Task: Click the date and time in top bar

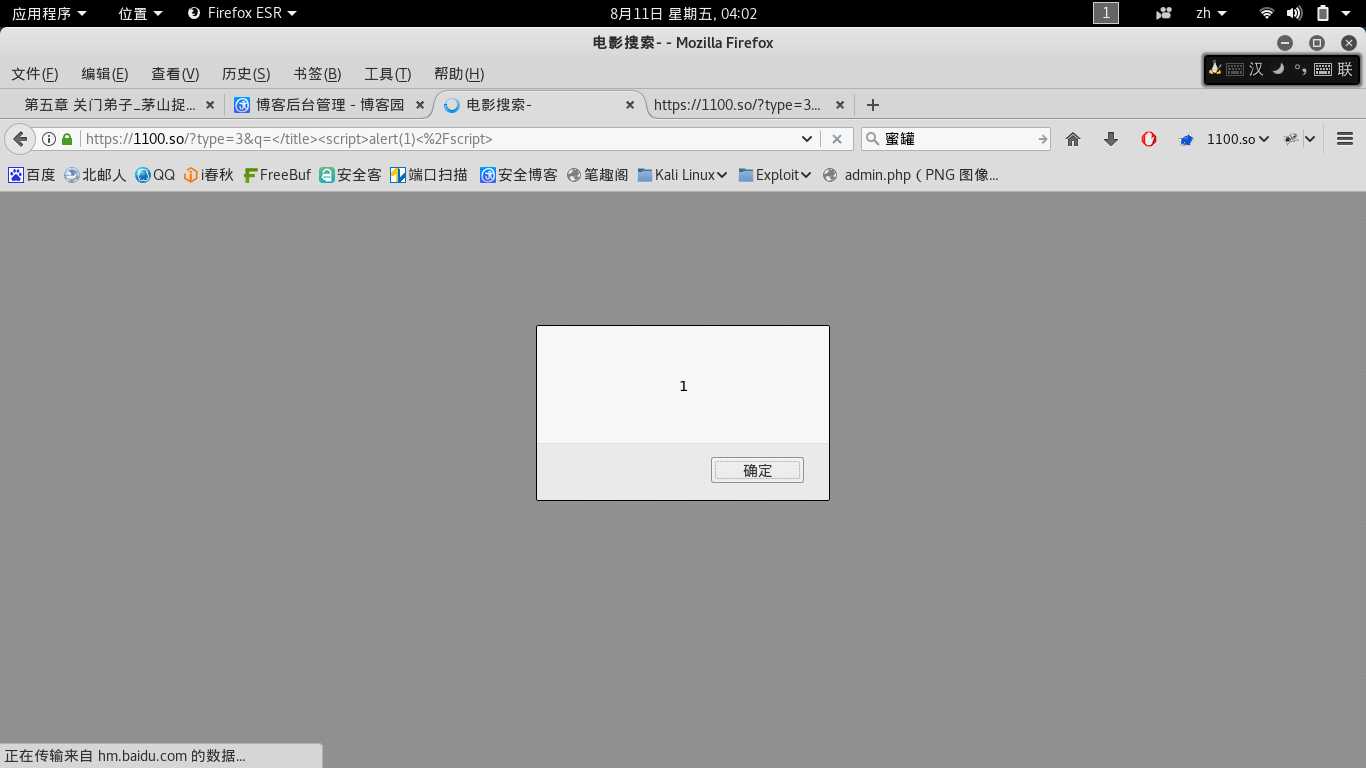Action: point(683,13)
